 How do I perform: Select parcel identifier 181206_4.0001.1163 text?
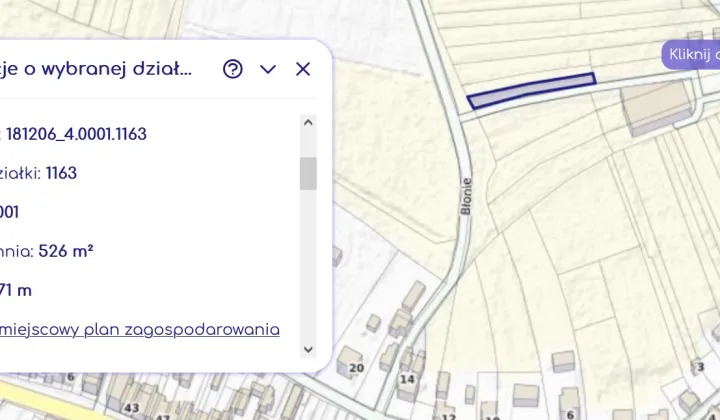tap(76, 134)
